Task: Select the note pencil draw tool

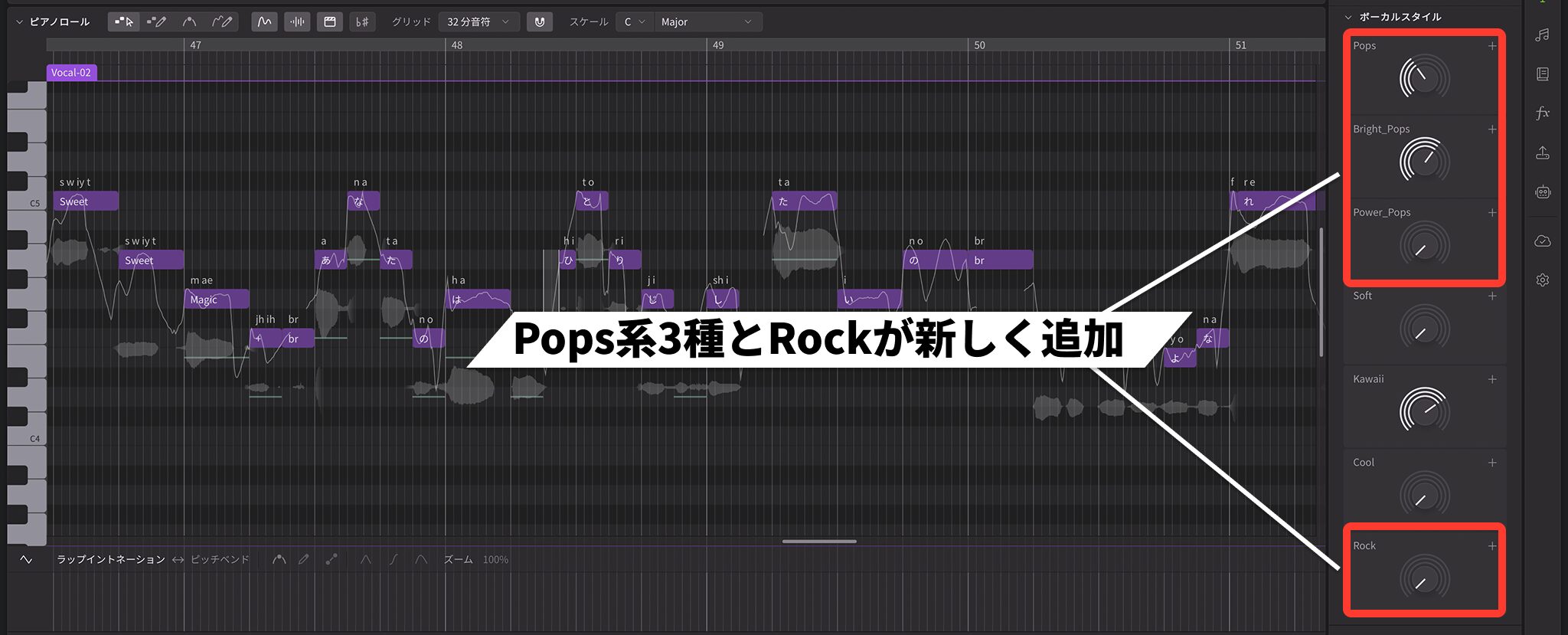Action: pyautogui.click(x=156, y=21)
